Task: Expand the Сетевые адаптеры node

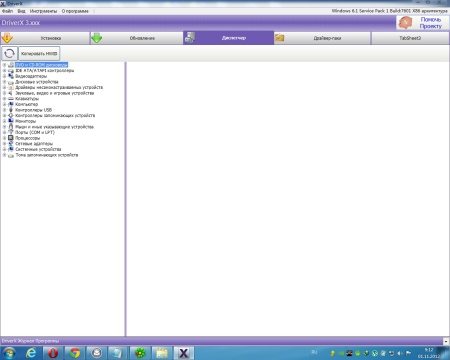Action: click(4, 143)
